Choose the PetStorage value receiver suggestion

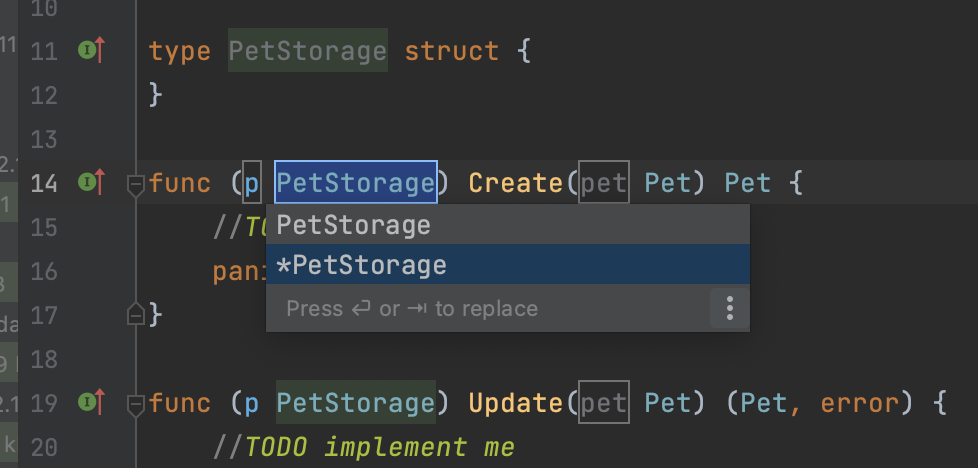[354, 225]
